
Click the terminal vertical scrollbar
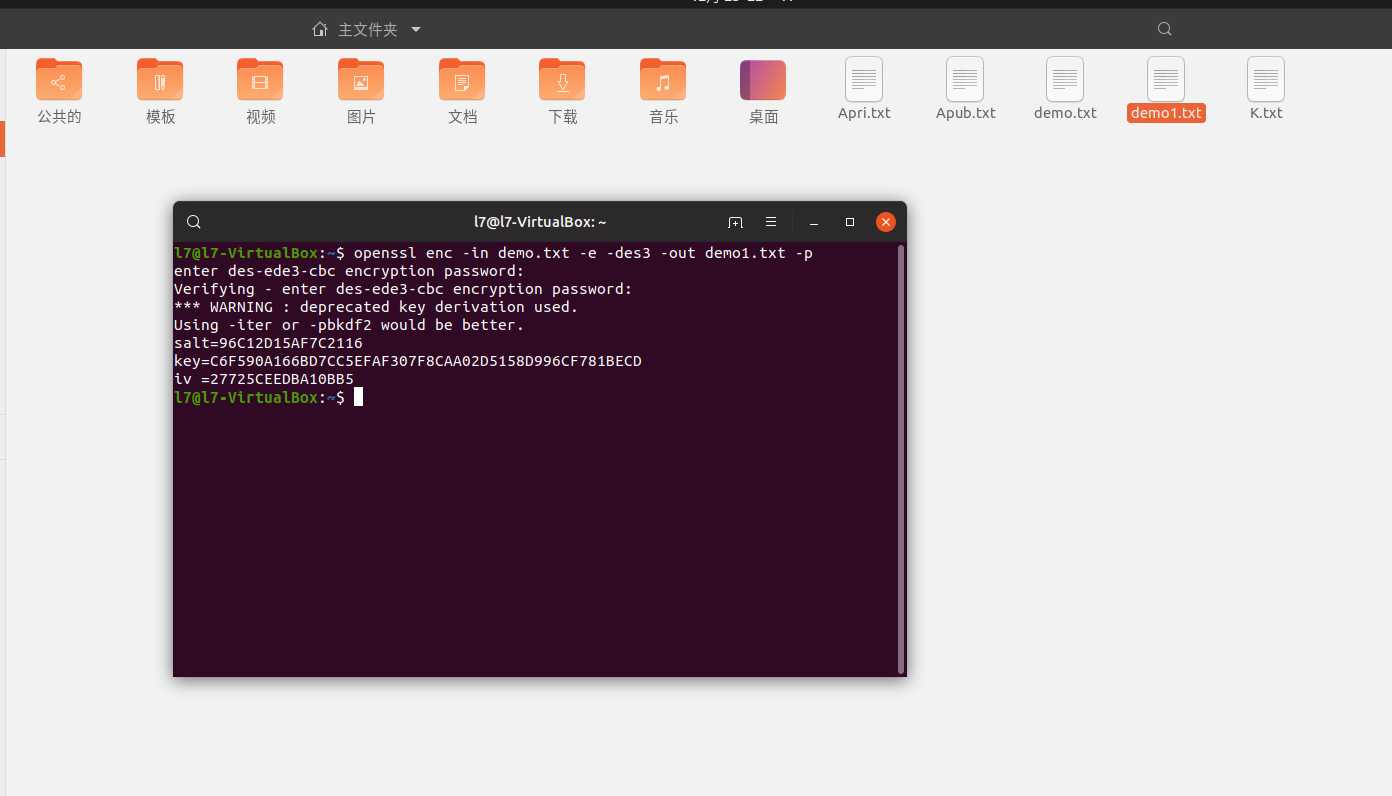[x=901, y=458]
